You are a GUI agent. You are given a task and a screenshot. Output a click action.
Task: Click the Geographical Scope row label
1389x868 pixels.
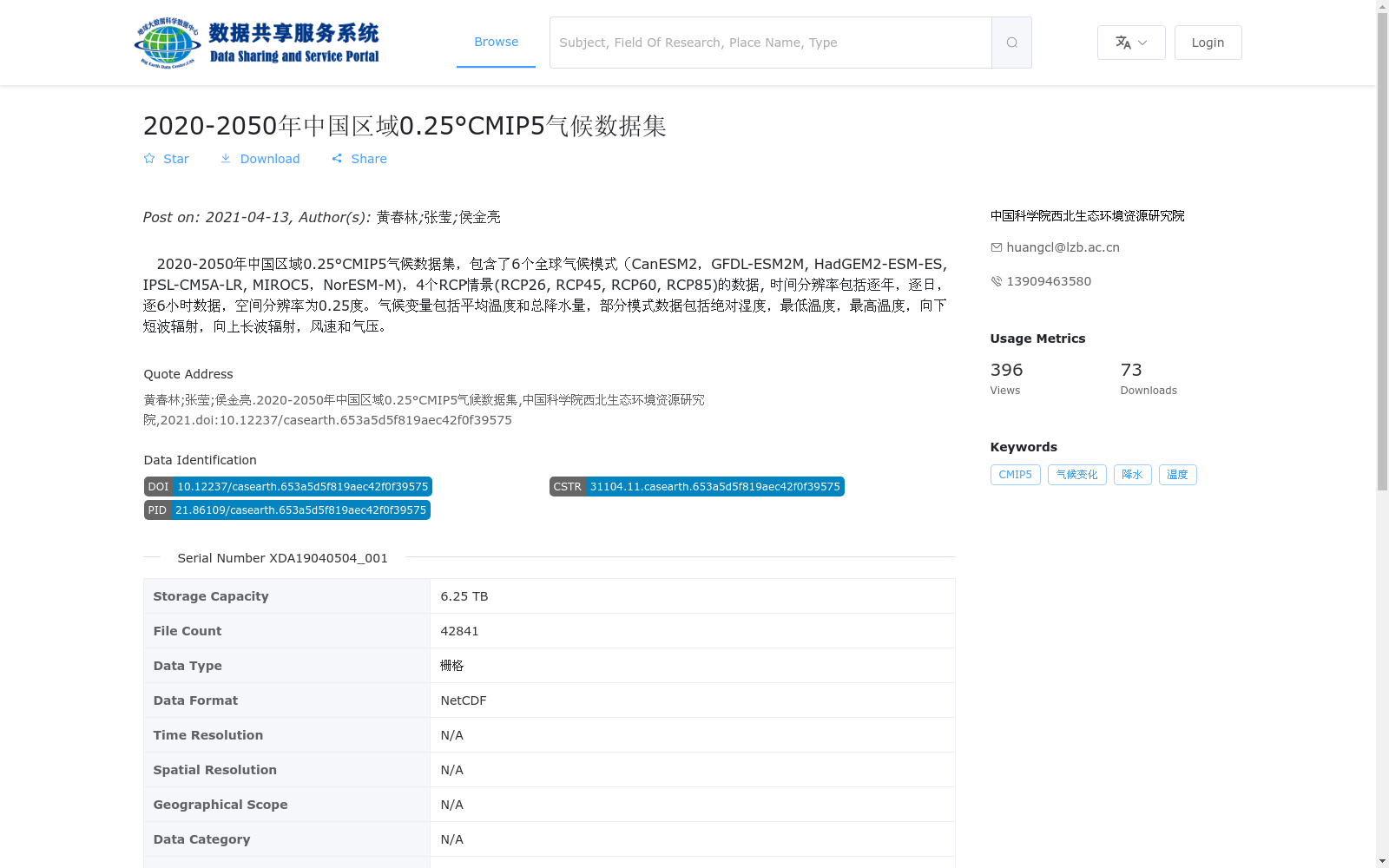point(221,805)
